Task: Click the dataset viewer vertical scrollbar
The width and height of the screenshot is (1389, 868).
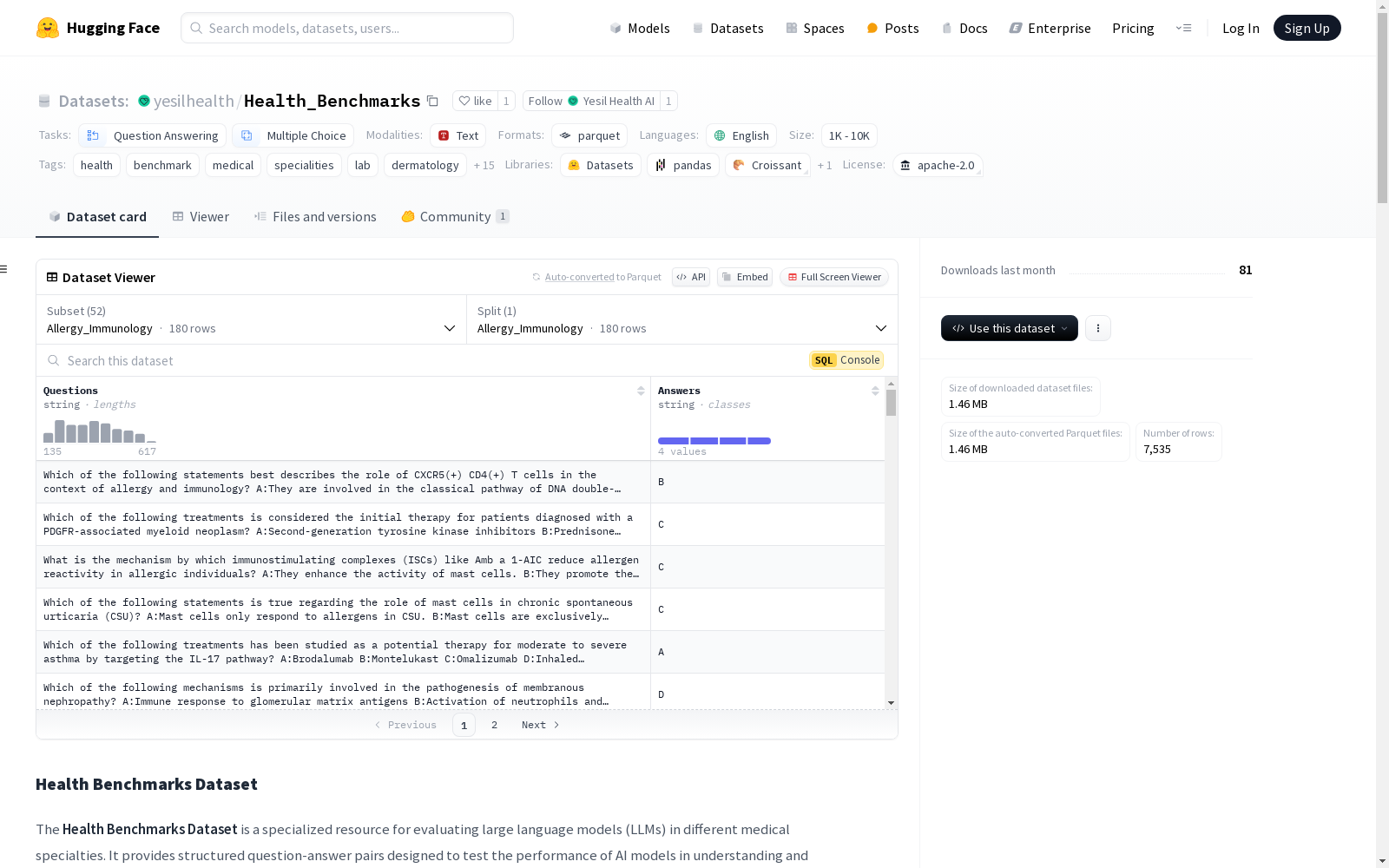Action: [x=891, y=403]
